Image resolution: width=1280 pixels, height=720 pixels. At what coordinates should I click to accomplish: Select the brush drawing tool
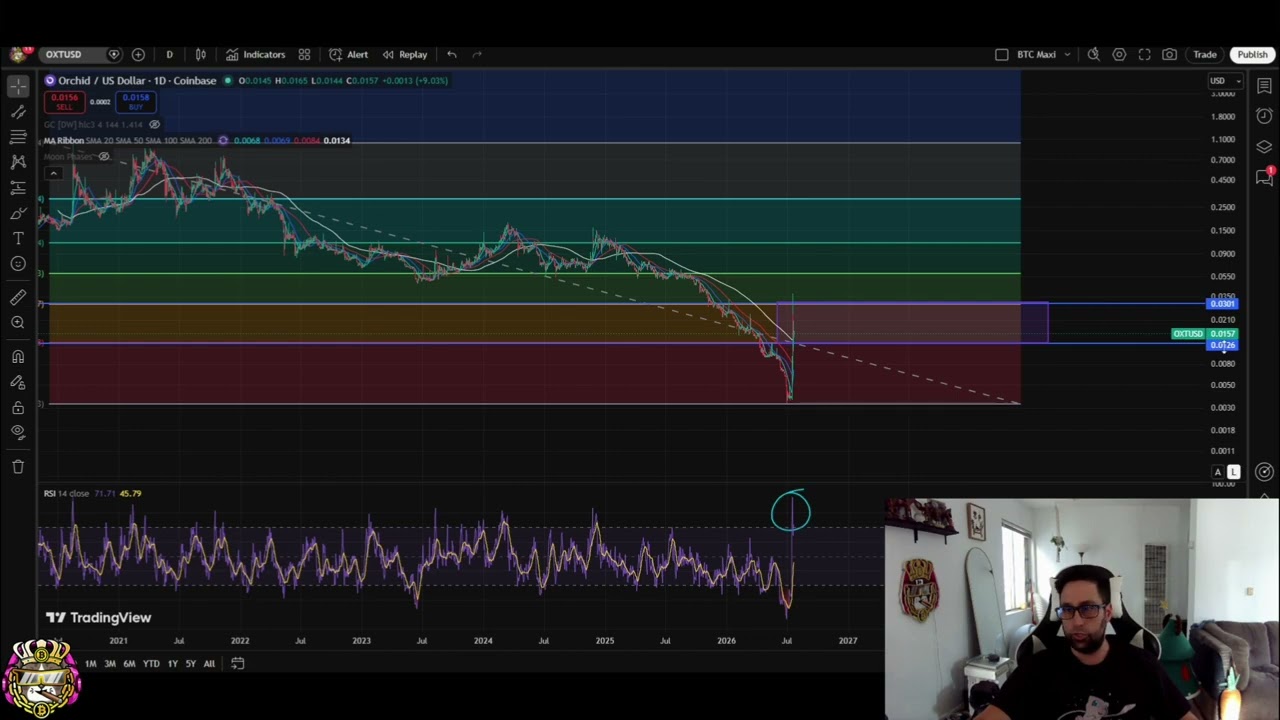coord(18,213)
